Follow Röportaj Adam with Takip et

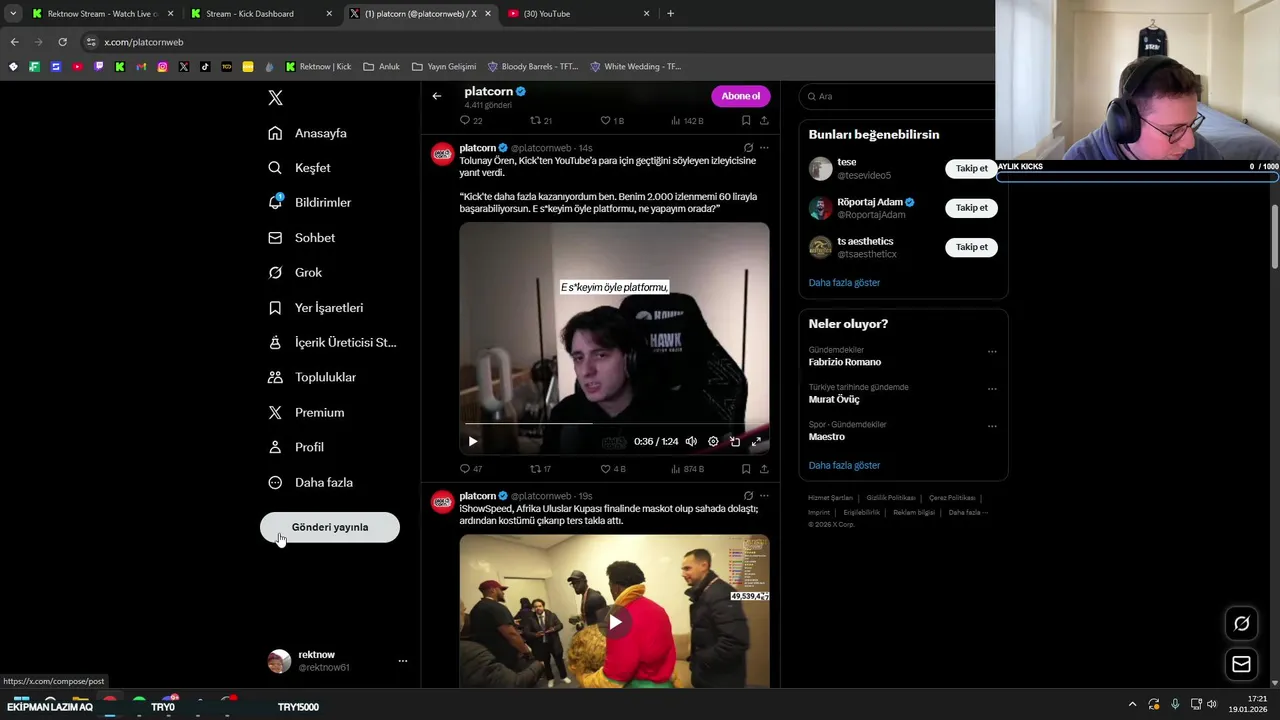(971, 208)
